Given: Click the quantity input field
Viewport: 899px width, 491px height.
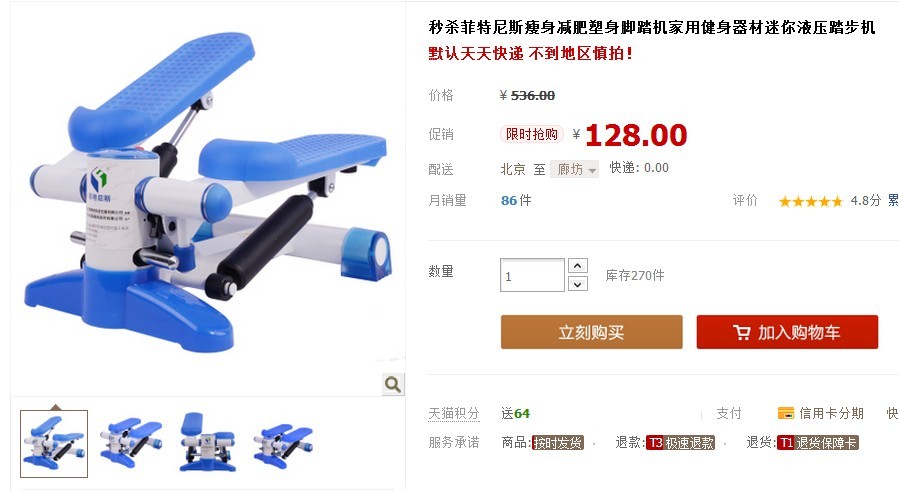Looking at the screenshot, I should [x=532, y=275].
